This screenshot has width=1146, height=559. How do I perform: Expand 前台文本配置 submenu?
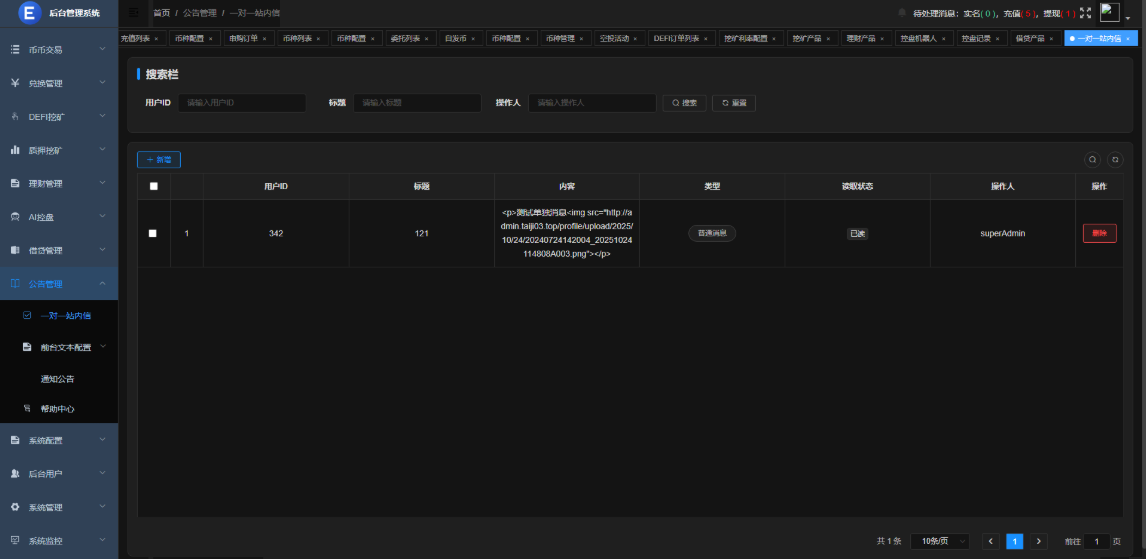[65, 347]
